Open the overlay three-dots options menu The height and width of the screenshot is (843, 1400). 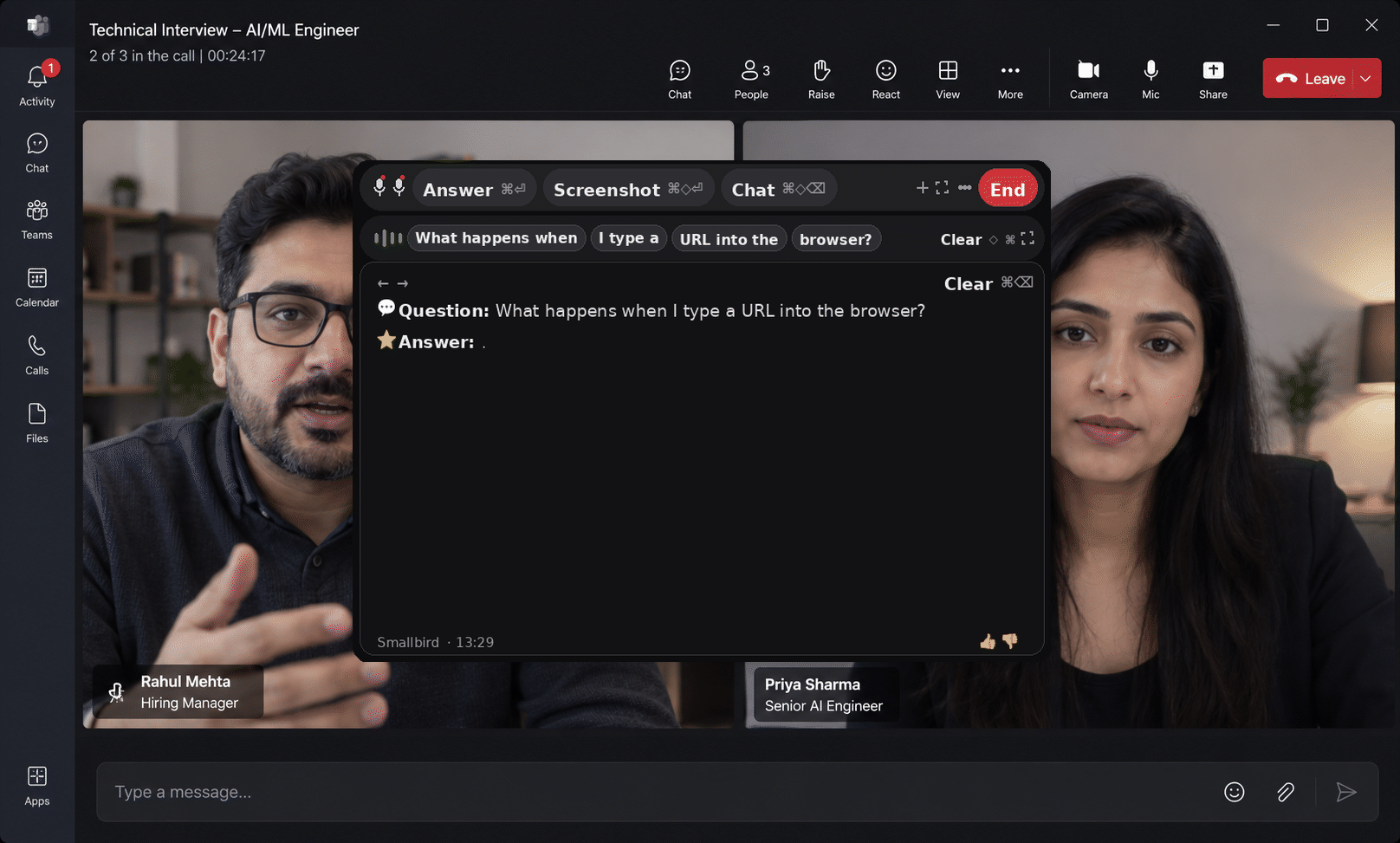click(x=964, y=187)
